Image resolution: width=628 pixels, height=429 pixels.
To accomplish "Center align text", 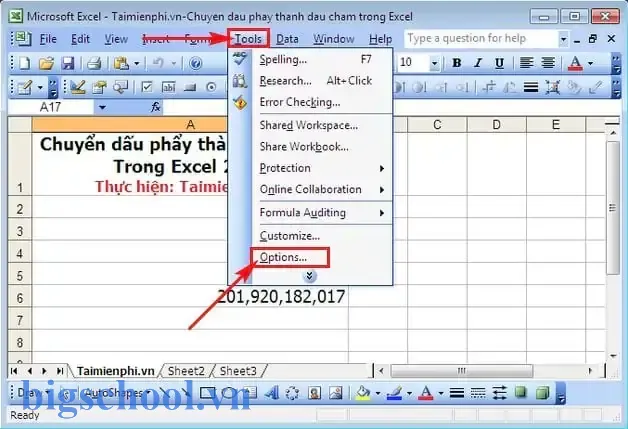I will (548, 63).
